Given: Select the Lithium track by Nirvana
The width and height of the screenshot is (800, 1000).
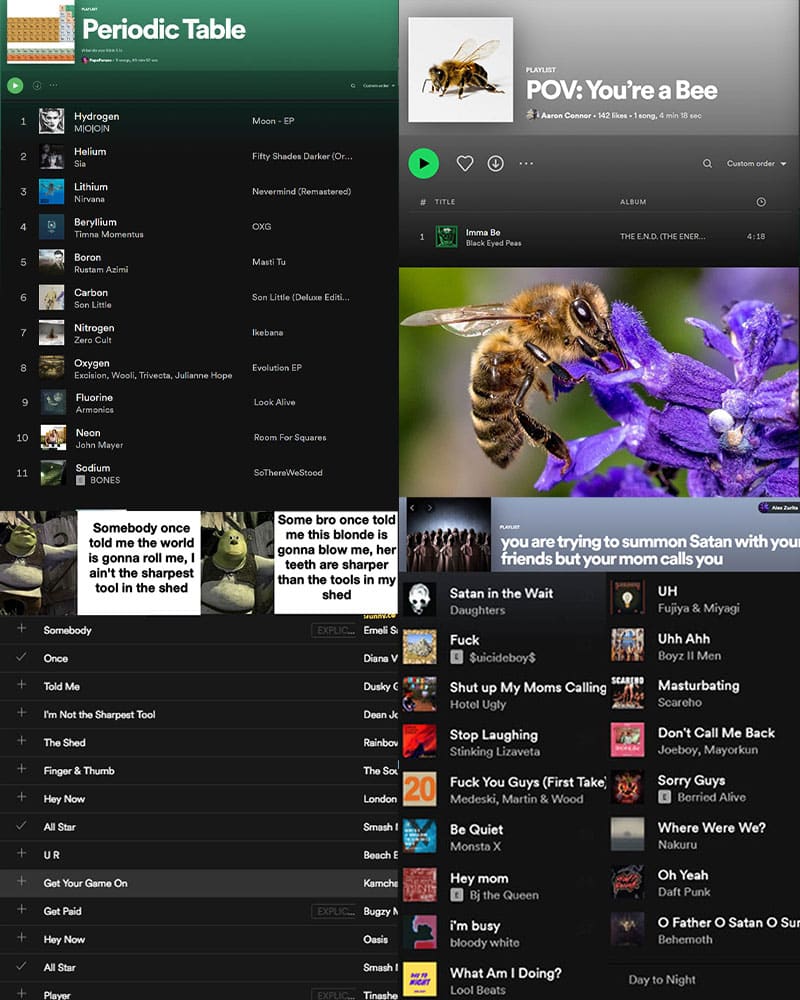Looking at the screenshot, I should (x=199, y=192).
